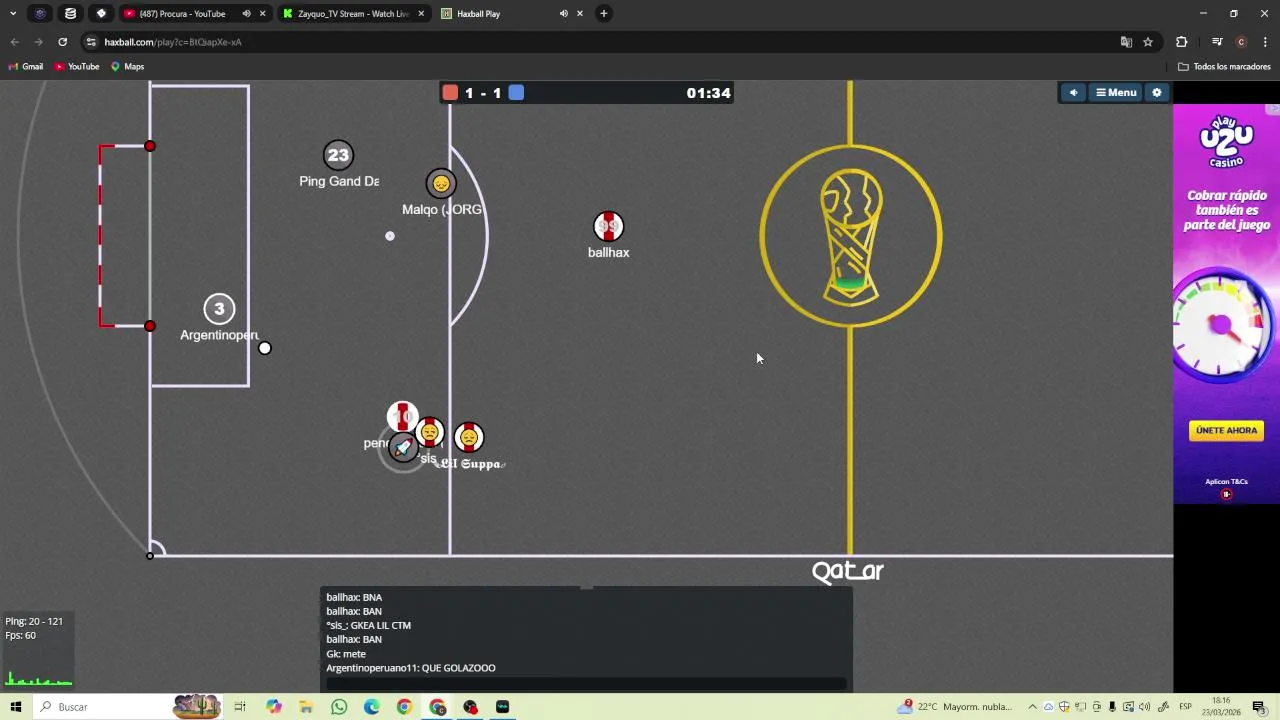This screenshot has width=1280, height=720.
Task: Mute audio on the YouTube tab
Action: click(246, 14)
